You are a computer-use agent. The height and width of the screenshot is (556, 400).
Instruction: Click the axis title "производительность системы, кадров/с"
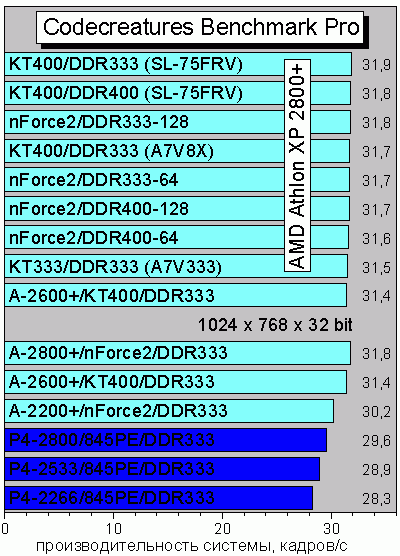tap(192, 547)
